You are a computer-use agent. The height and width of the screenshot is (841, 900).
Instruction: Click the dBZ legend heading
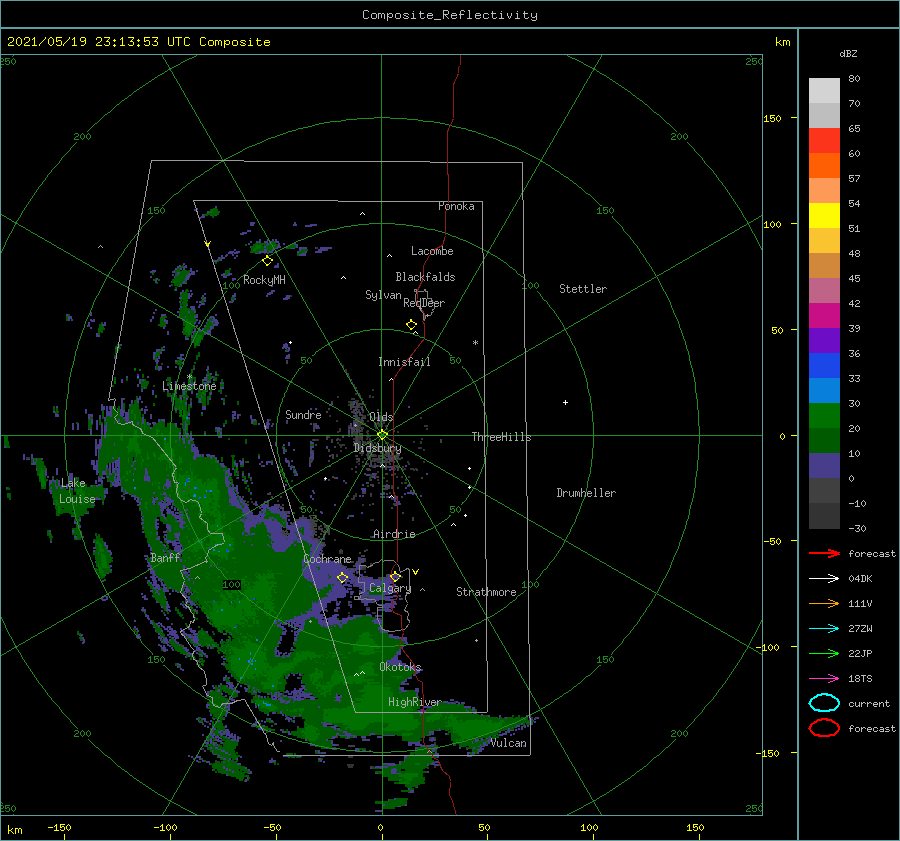point(848,53)
